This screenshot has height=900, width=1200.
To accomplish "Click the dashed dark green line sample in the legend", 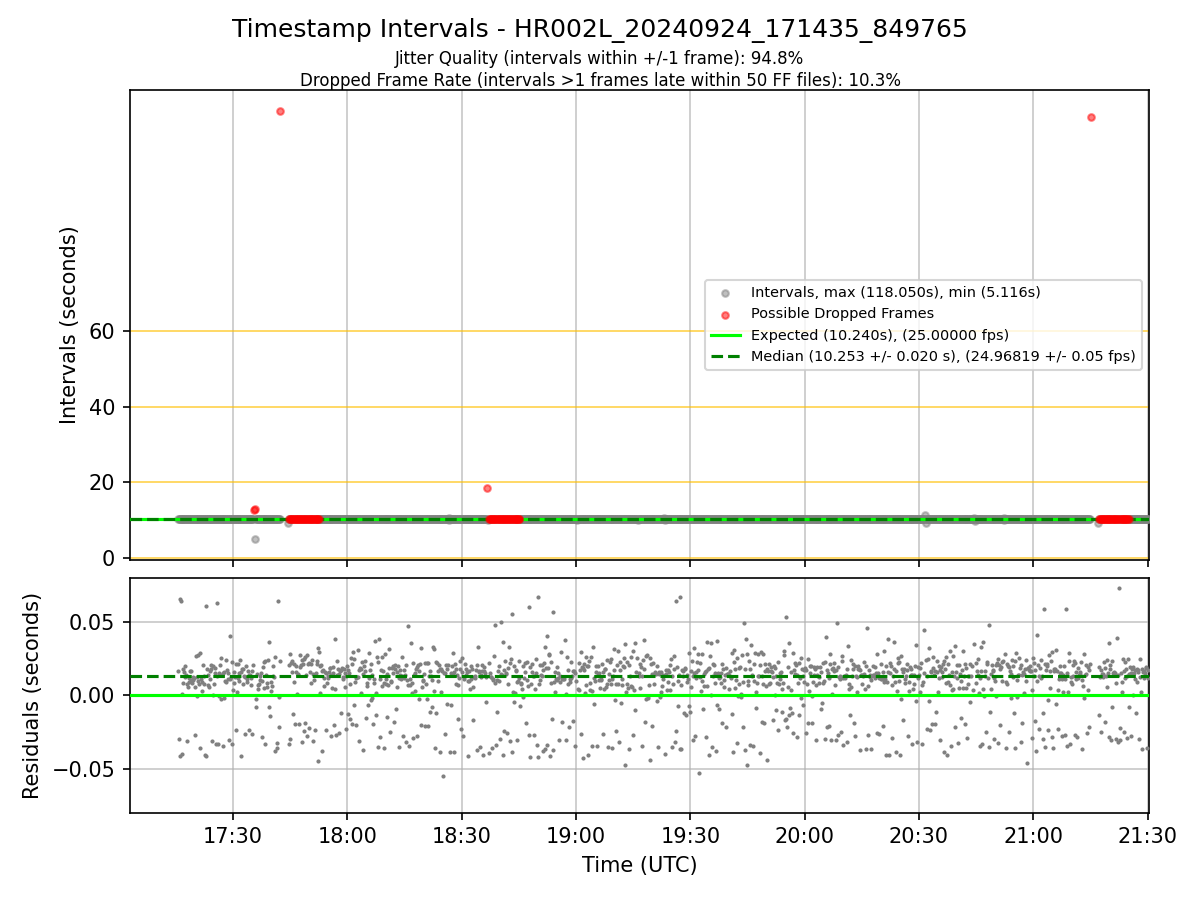I will tap(726, 356).
